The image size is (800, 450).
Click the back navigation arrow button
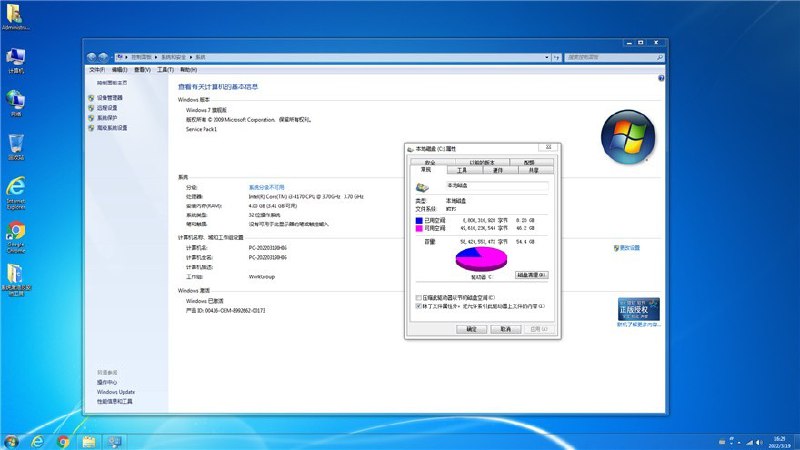point(91,58)
